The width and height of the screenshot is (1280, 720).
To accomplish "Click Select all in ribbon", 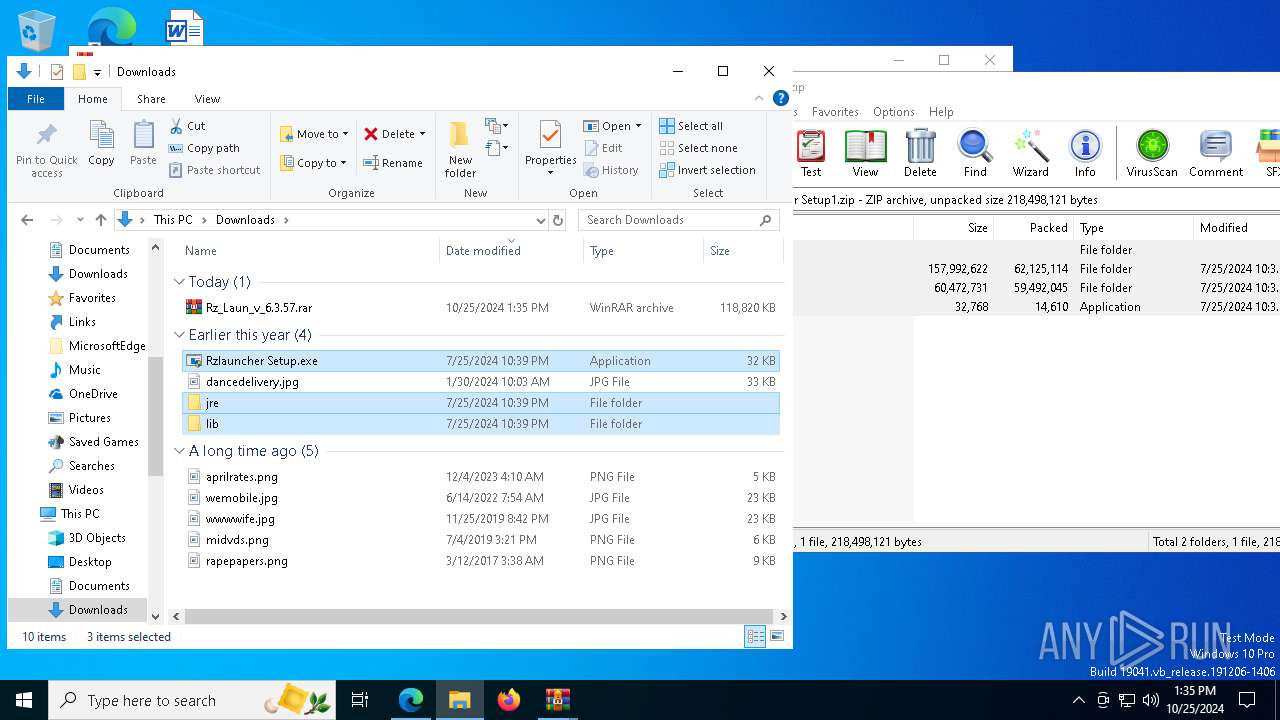I will click(x=691, y=126).
